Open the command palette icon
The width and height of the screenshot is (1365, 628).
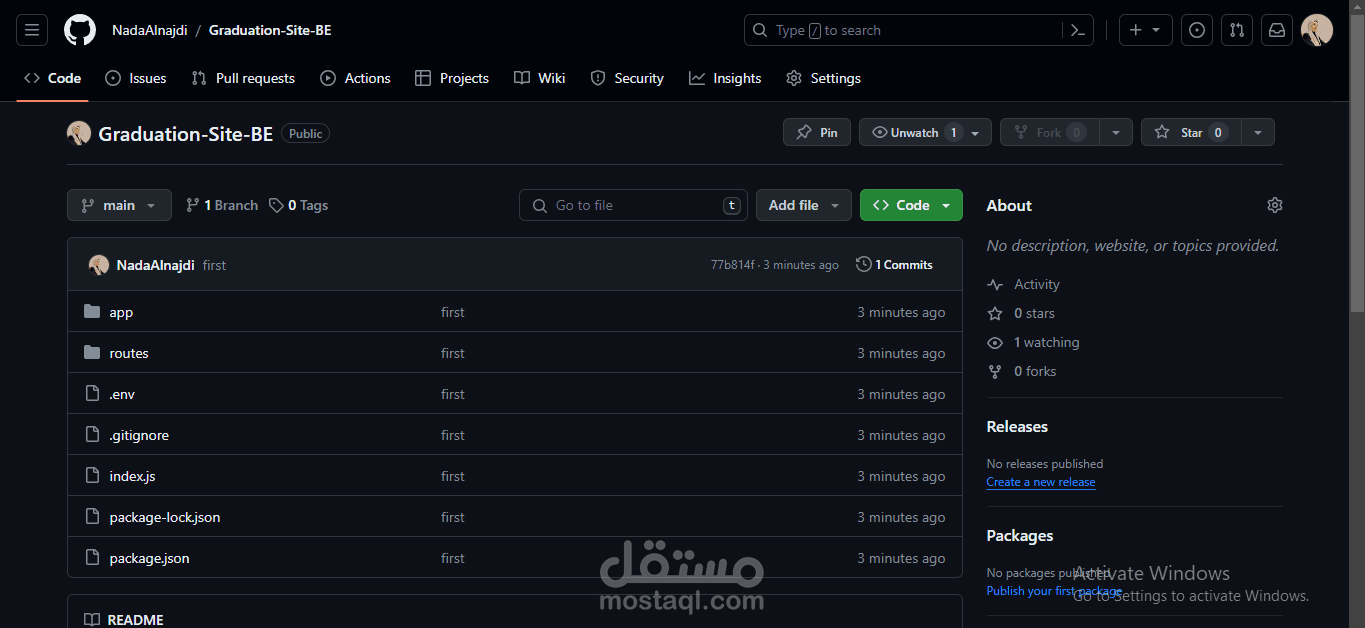point(1078,30)
